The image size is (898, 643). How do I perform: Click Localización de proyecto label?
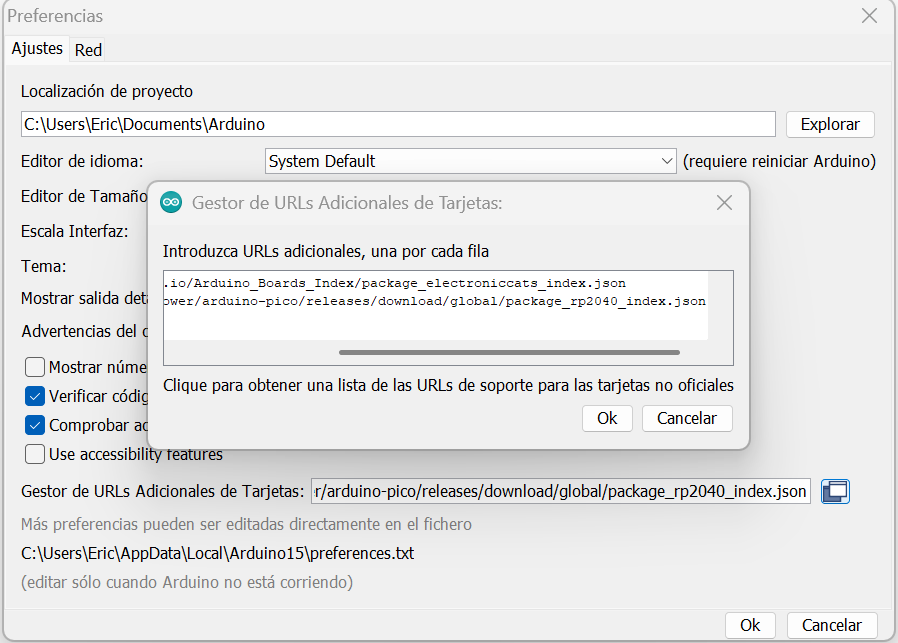tap(107, 92)
